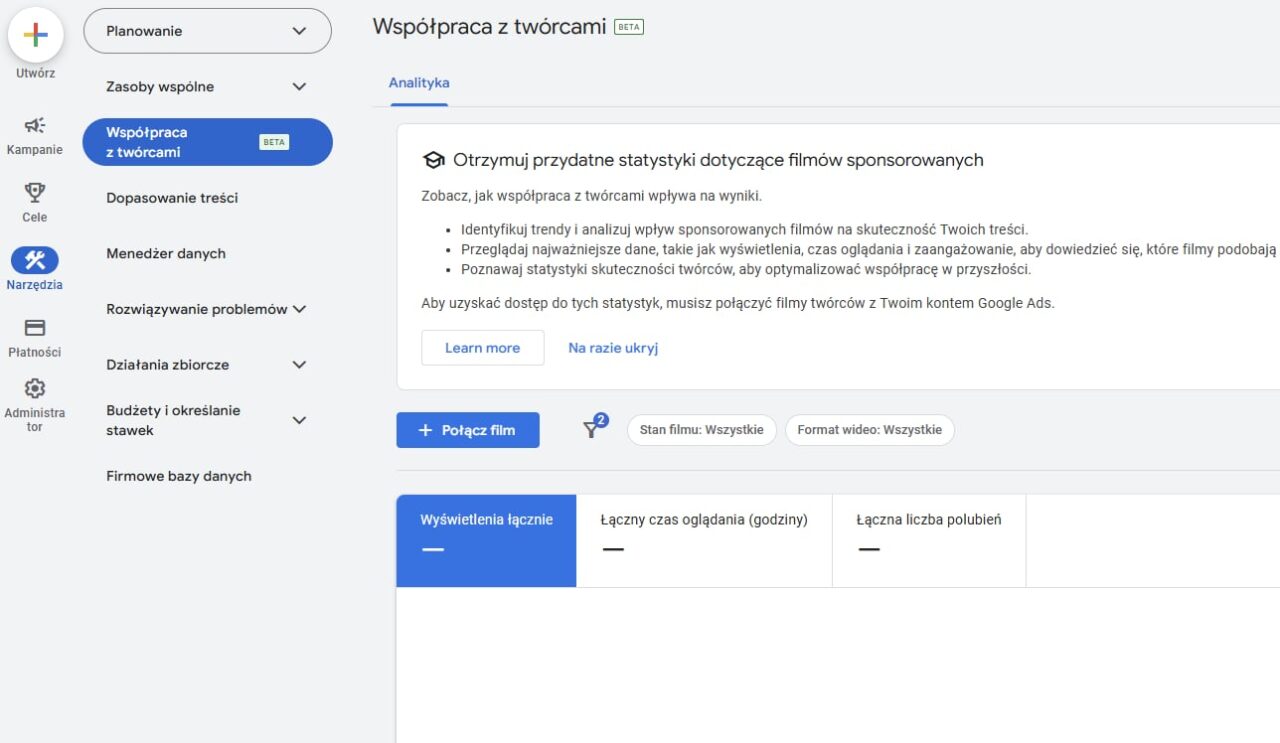1280x743 pixels.
Task: Click the Learn more button
Action: (x=482, y=348)
